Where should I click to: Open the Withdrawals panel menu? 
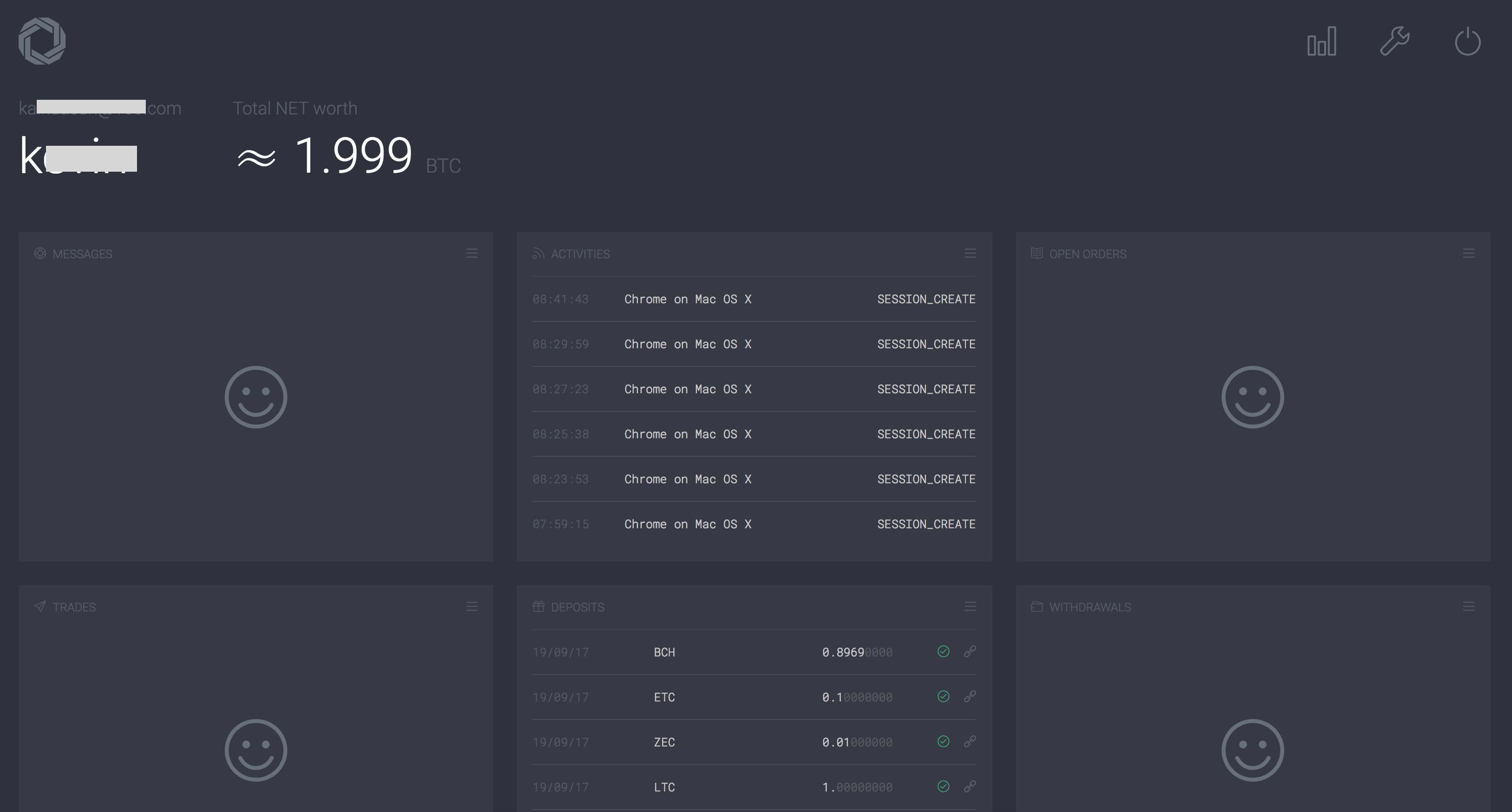tap(1468, 607)
